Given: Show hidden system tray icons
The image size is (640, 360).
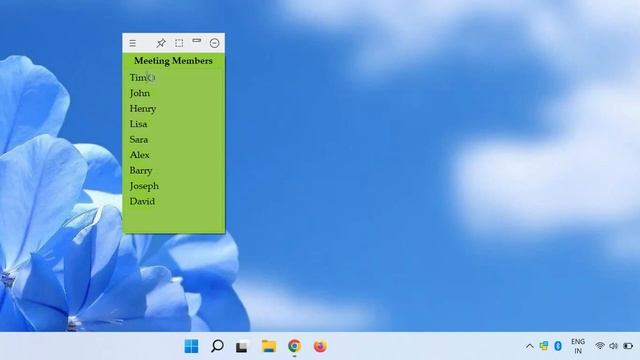Looking at the screenshot, I should pyautogui.click(x=529, y=347).
